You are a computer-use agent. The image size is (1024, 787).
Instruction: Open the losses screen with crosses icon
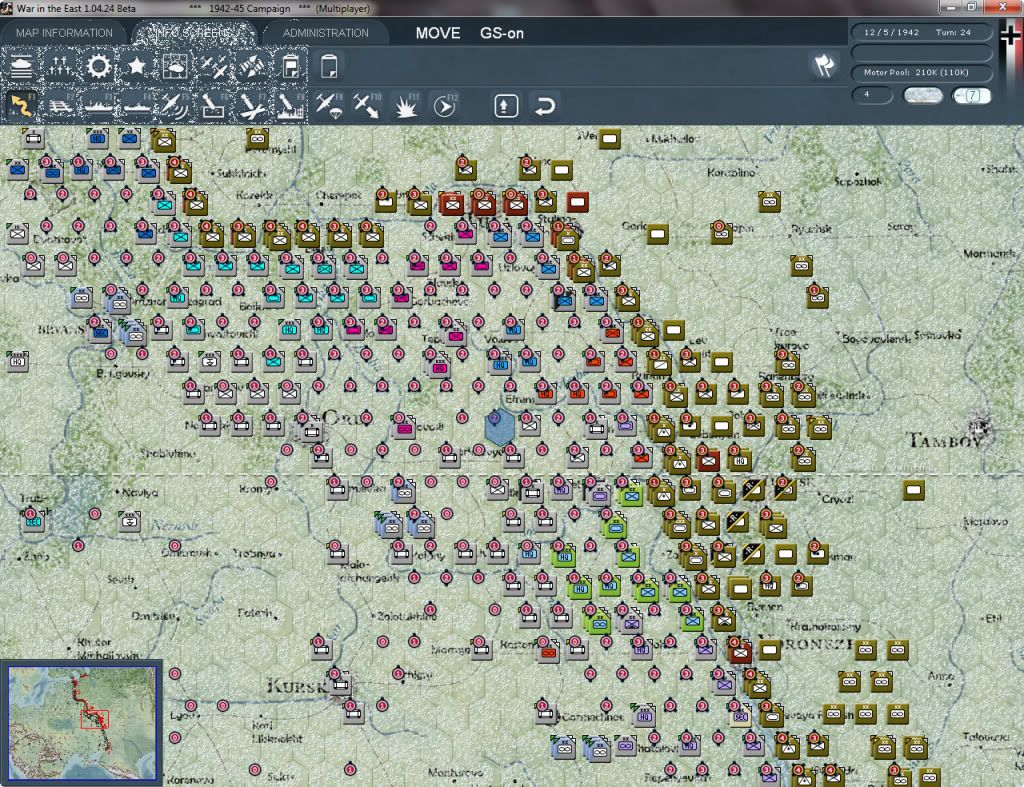click(x=60, y=67)
